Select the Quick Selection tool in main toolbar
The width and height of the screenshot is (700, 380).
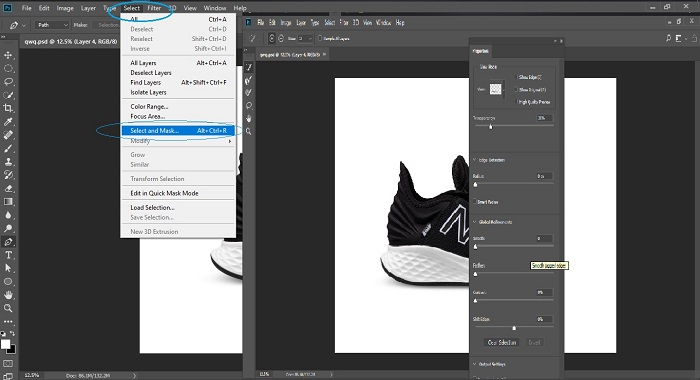pos(8,95)
